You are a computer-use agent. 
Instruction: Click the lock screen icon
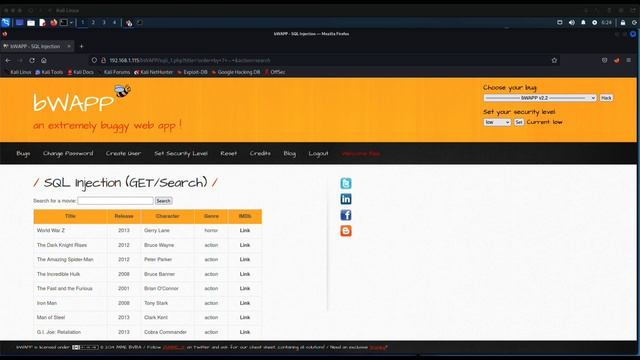pos(623,22)
